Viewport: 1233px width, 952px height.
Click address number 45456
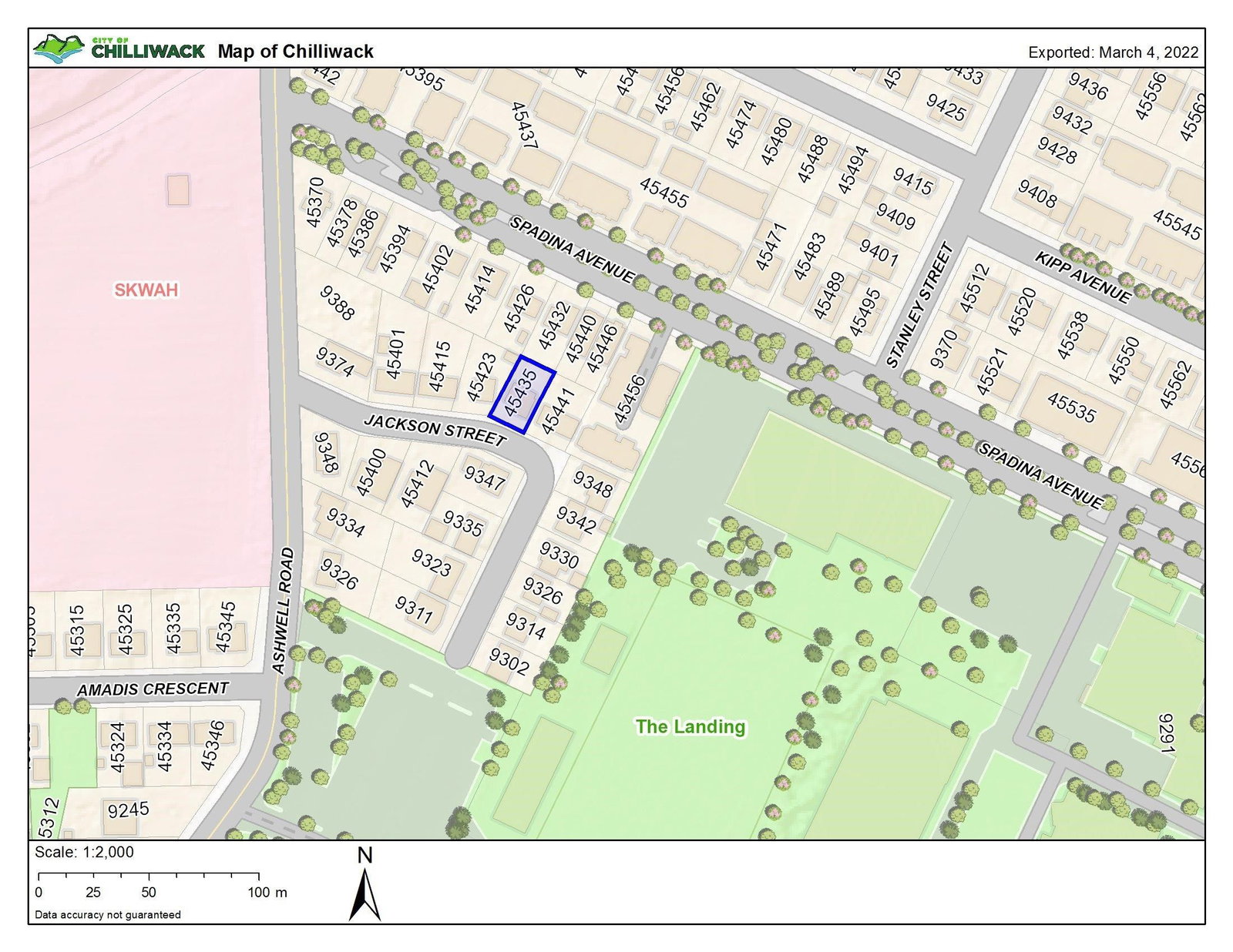point(630,400)
